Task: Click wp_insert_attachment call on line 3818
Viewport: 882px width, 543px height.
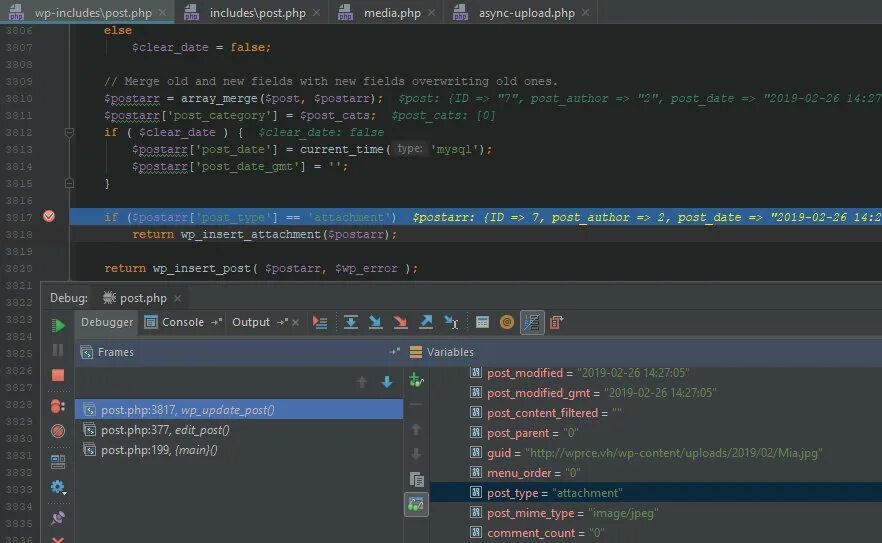Action: point(250,235)
